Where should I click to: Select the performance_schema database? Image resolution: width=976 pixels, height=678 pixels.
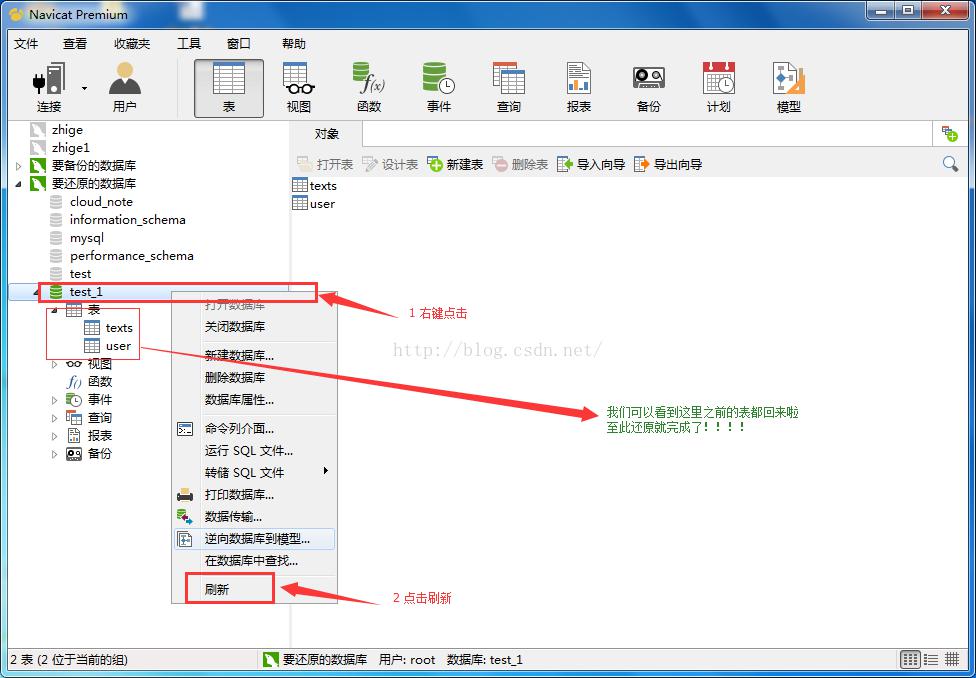click(131, 256)
